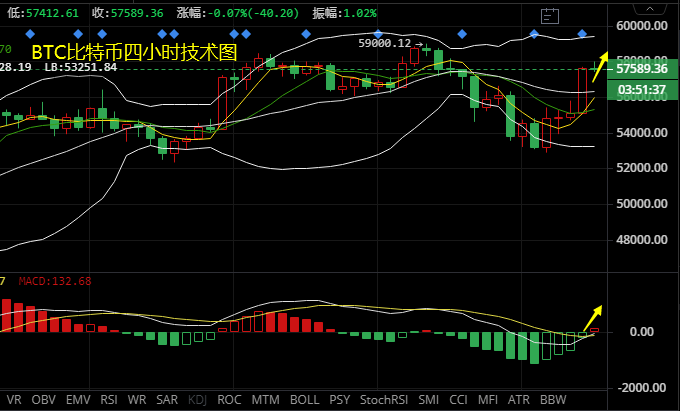Collapse panel with the top-right chevron

click(x=649, y=9)
